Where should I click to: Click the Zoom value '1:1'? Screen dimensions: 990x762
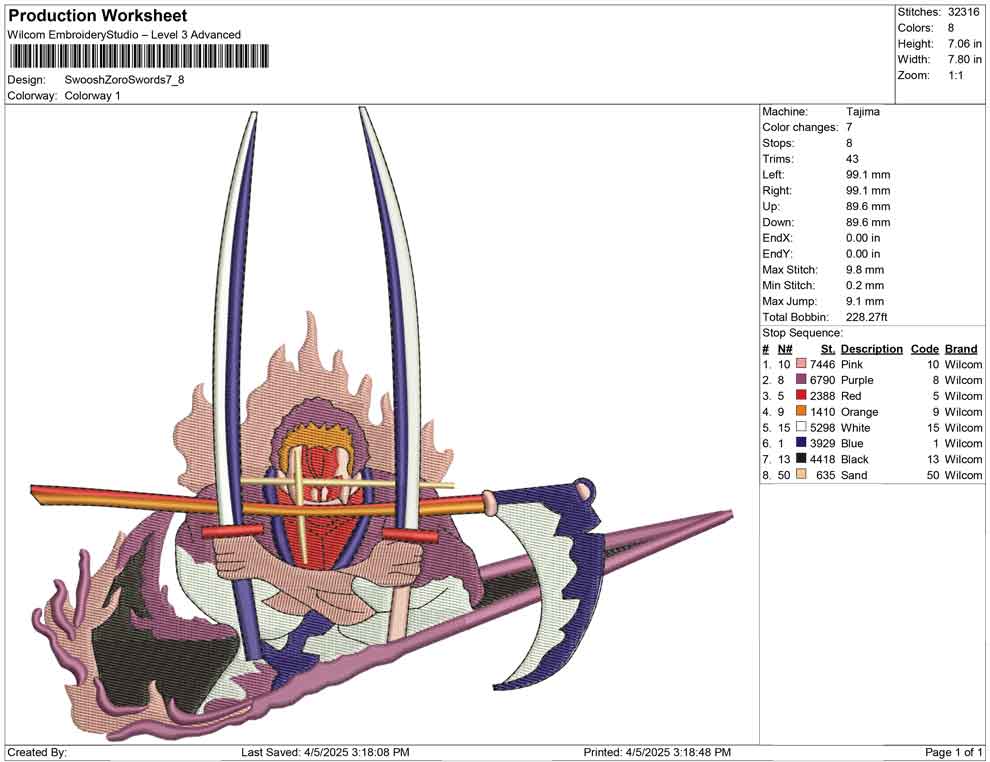tap(955, 75)
